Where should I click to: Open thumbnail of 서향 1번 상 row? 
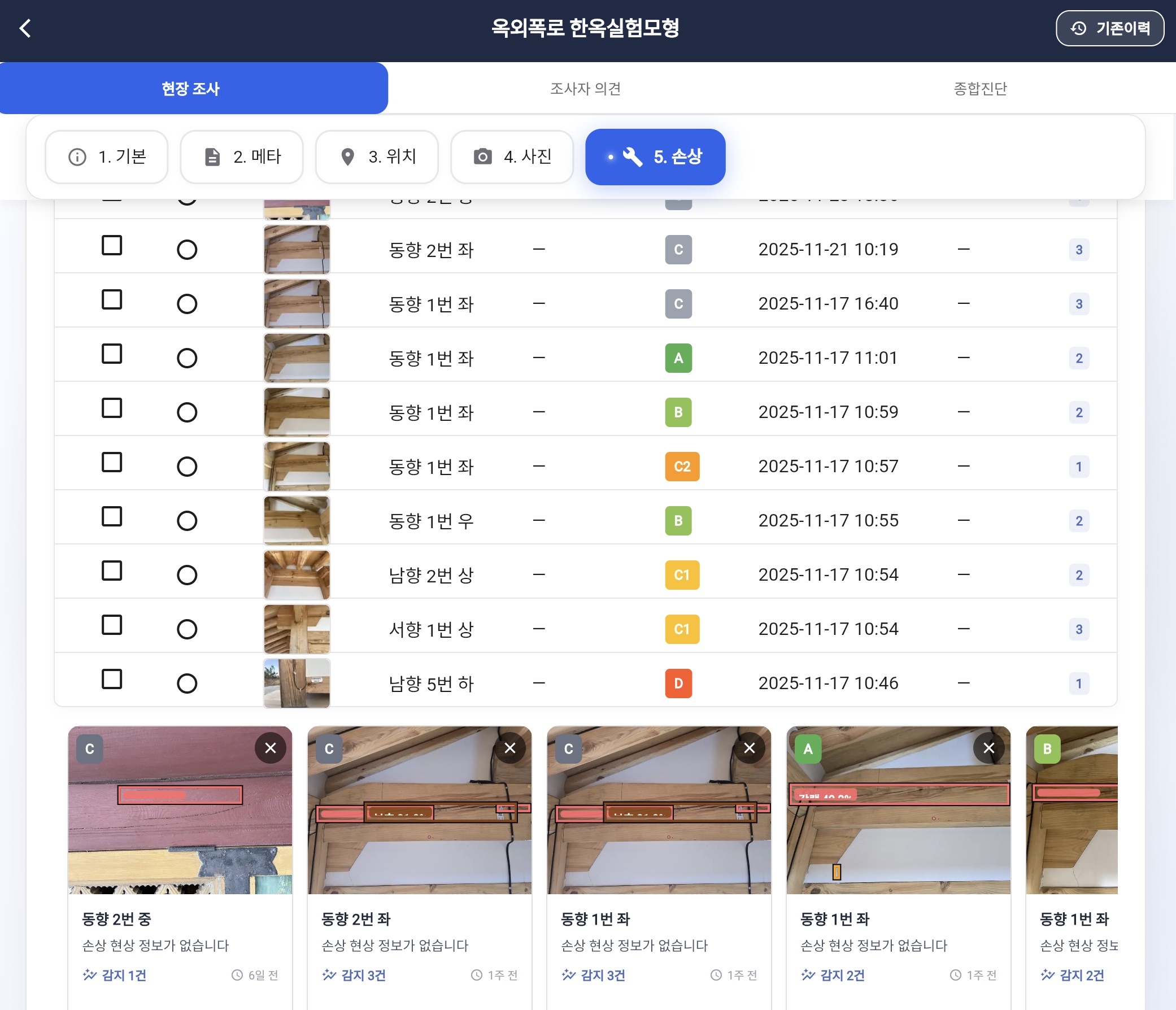coord(297,629)
